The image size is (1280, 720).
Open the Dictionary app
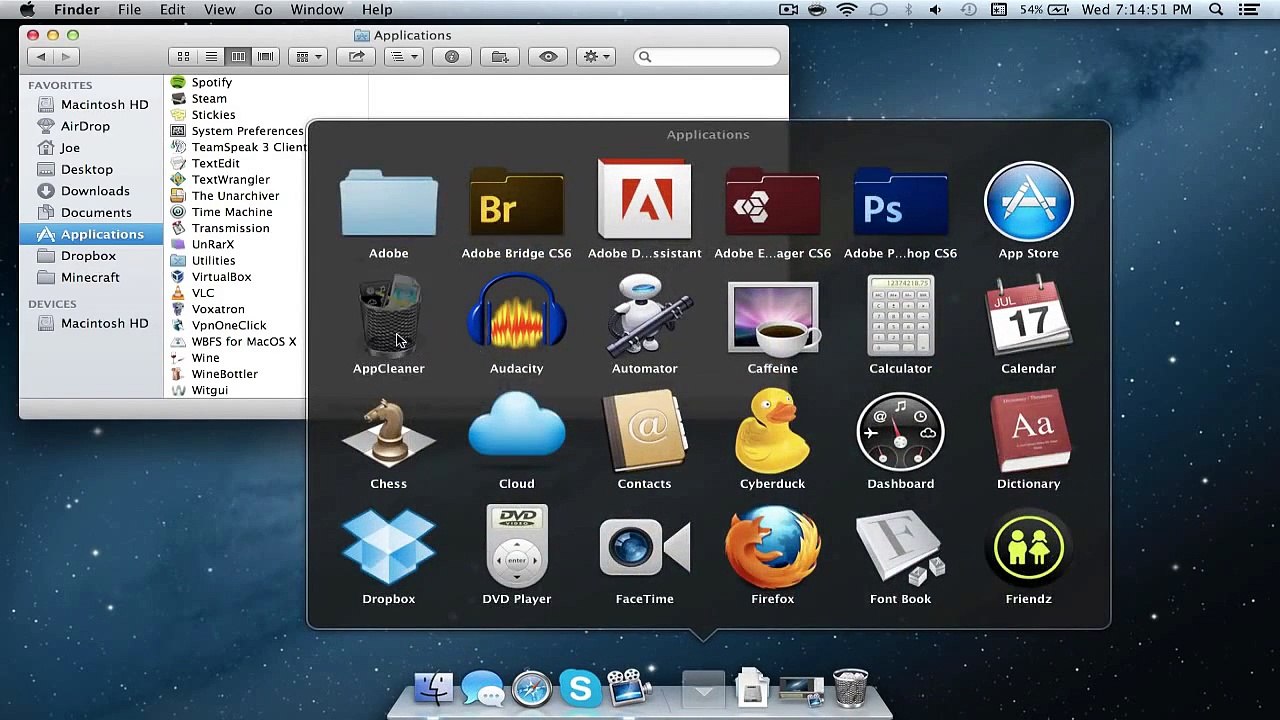[x=1028, y=433]
